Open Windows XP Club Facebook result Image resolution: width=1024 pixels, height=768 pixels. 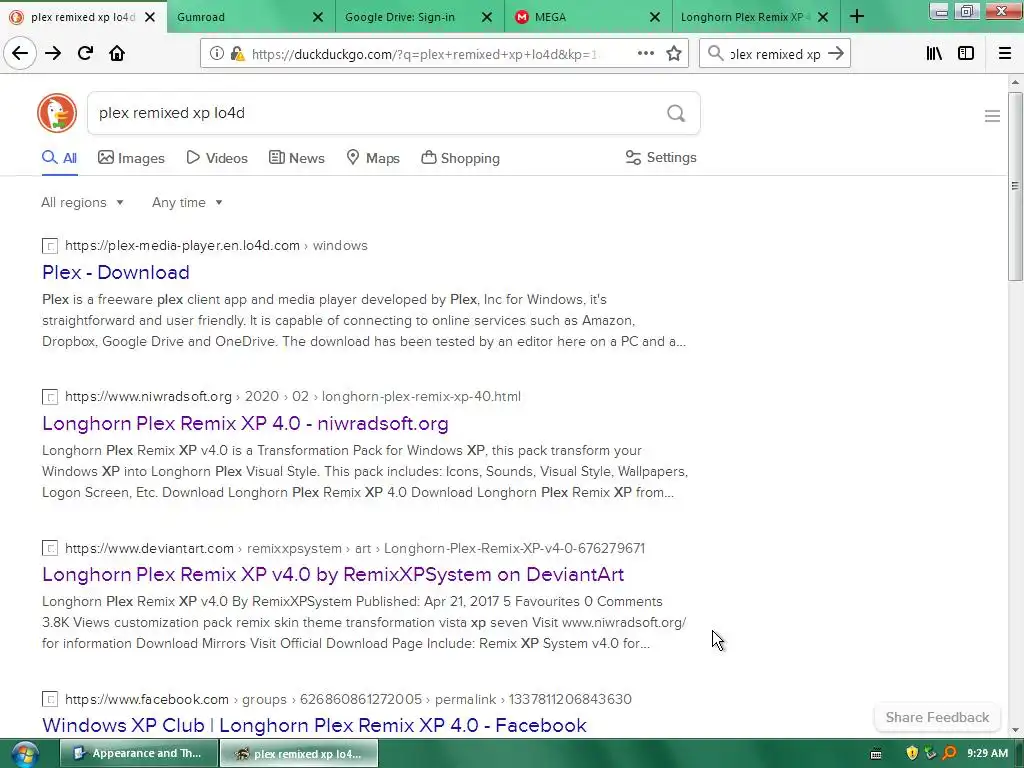314,725
